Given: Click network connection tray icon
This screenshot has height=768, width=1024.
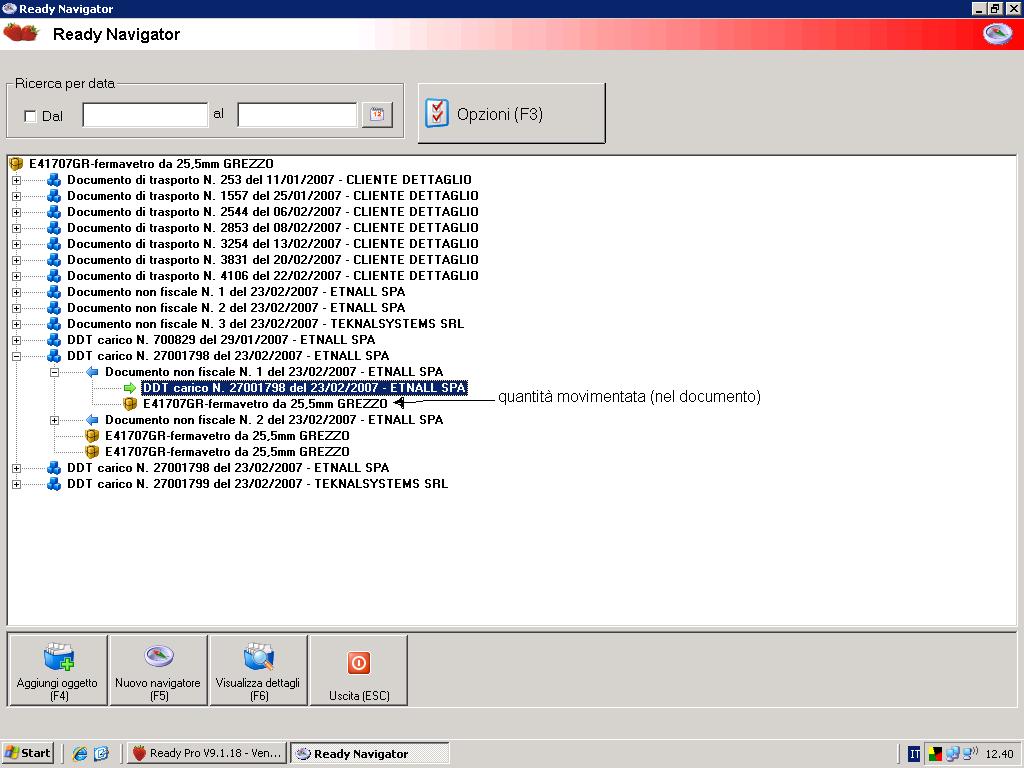Looking at the screenshot, I should (x=952, y=754).
